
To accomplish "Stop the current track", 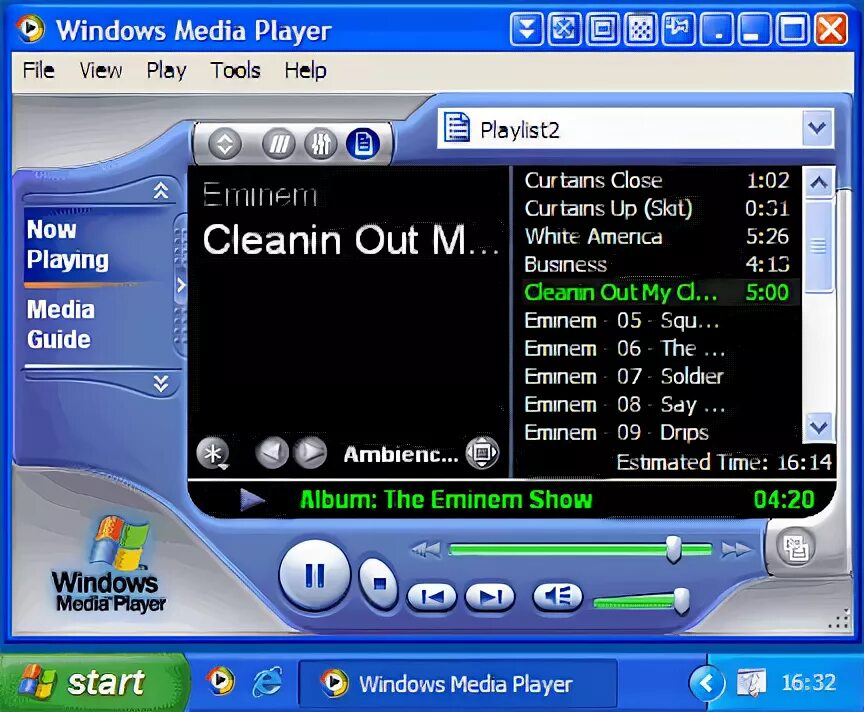I will (x=379, y=584).
